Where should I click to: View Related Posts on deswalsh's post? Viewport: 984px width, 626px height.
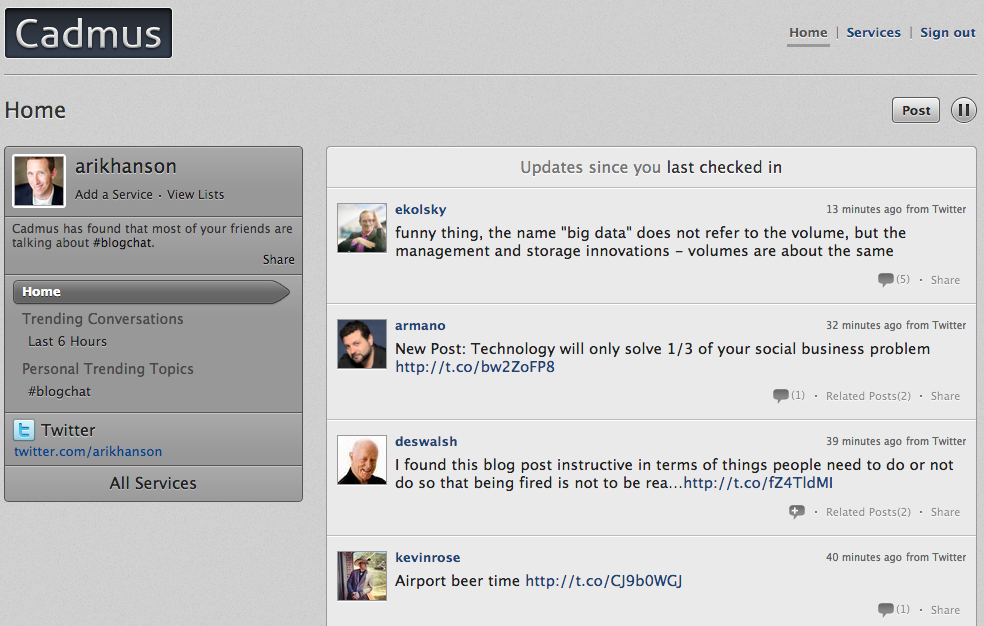pyautogui.click(x=868, y=512)
